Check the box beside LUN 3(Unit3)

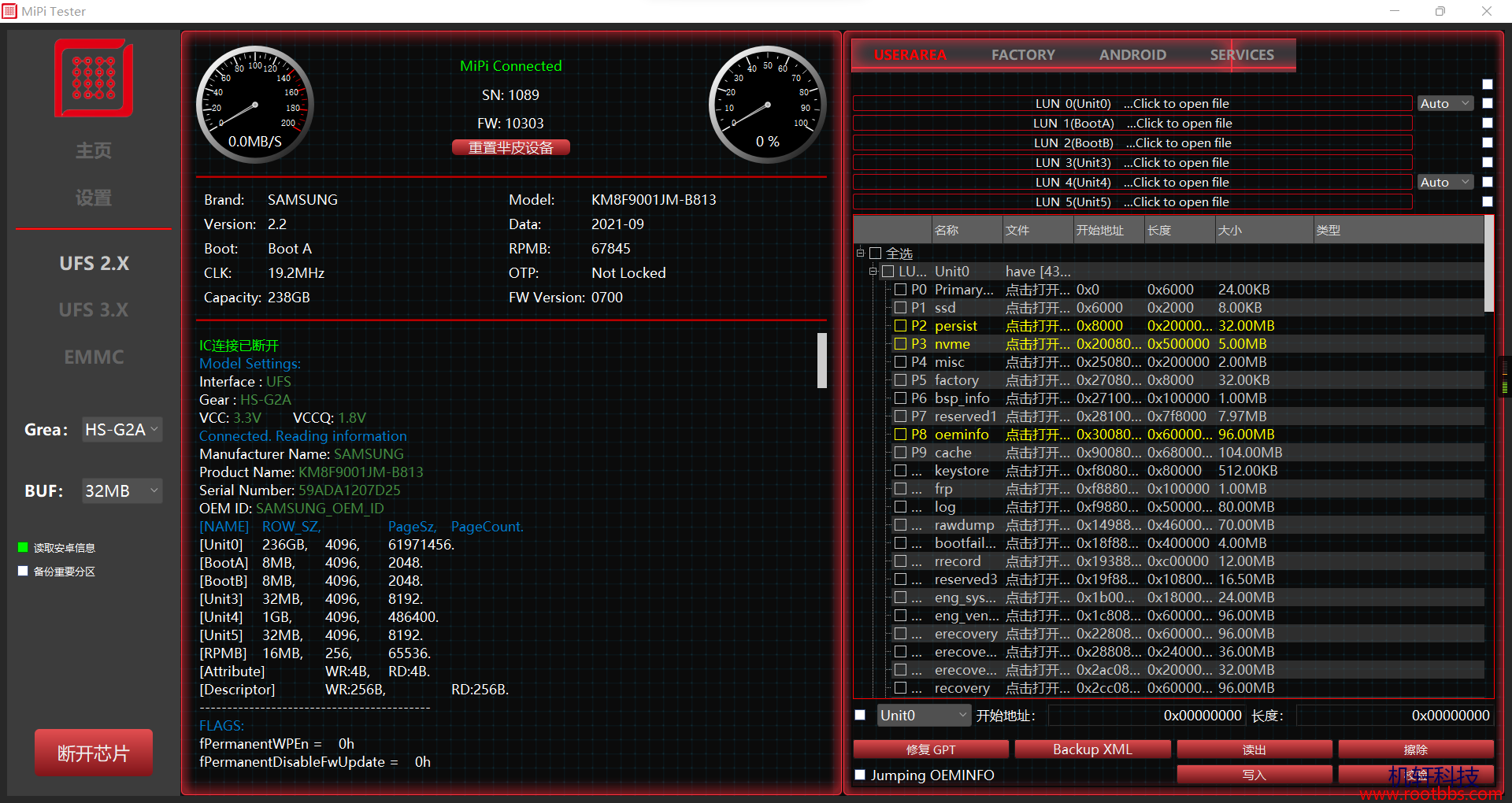(x=1487, y=162)
